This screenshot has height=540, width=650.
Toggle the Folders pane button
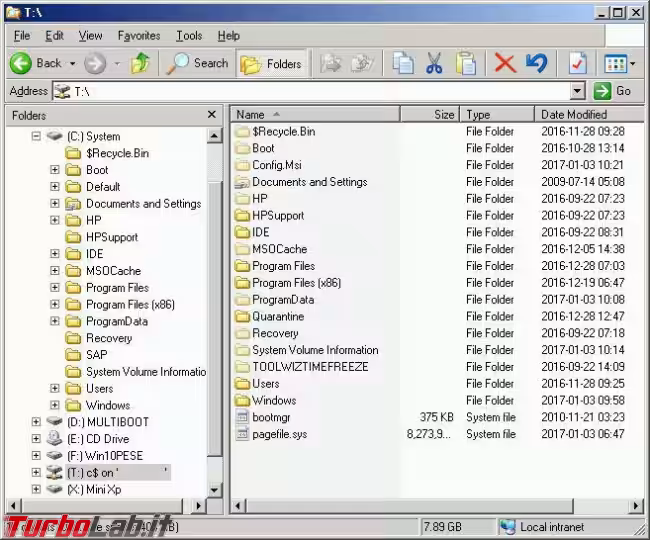coord(272,64)
